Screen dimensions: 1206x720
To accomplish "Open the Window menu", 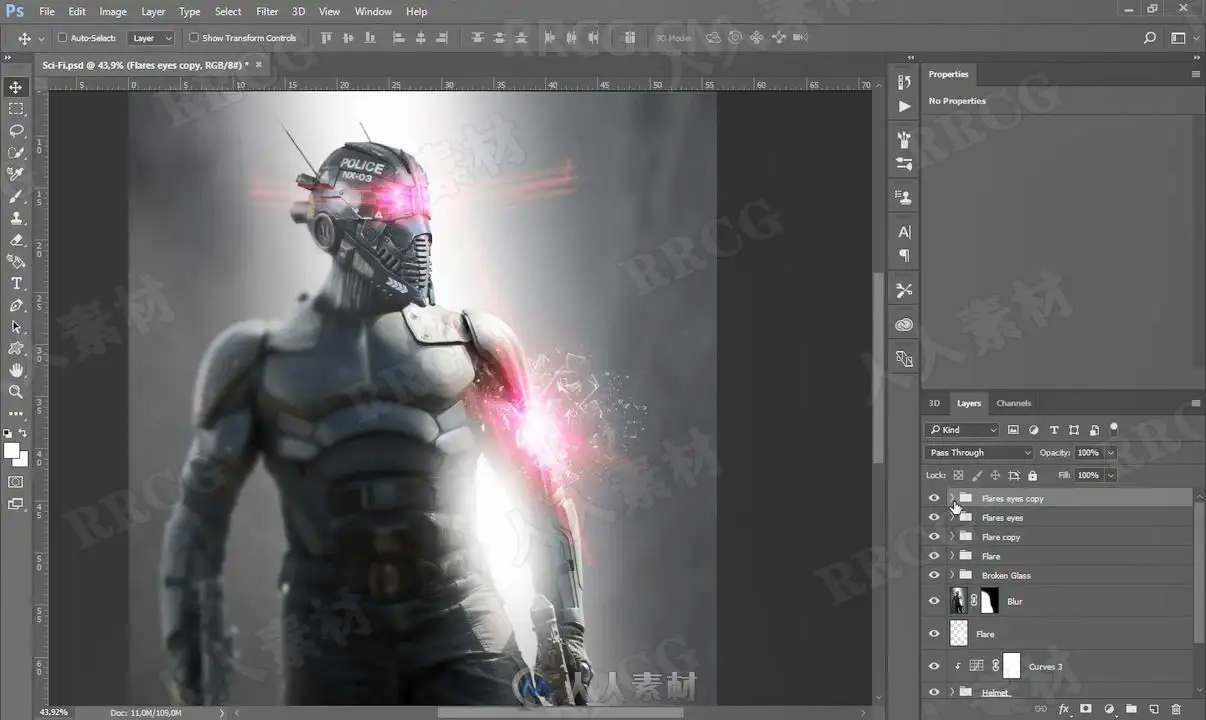I will [373, 11].
